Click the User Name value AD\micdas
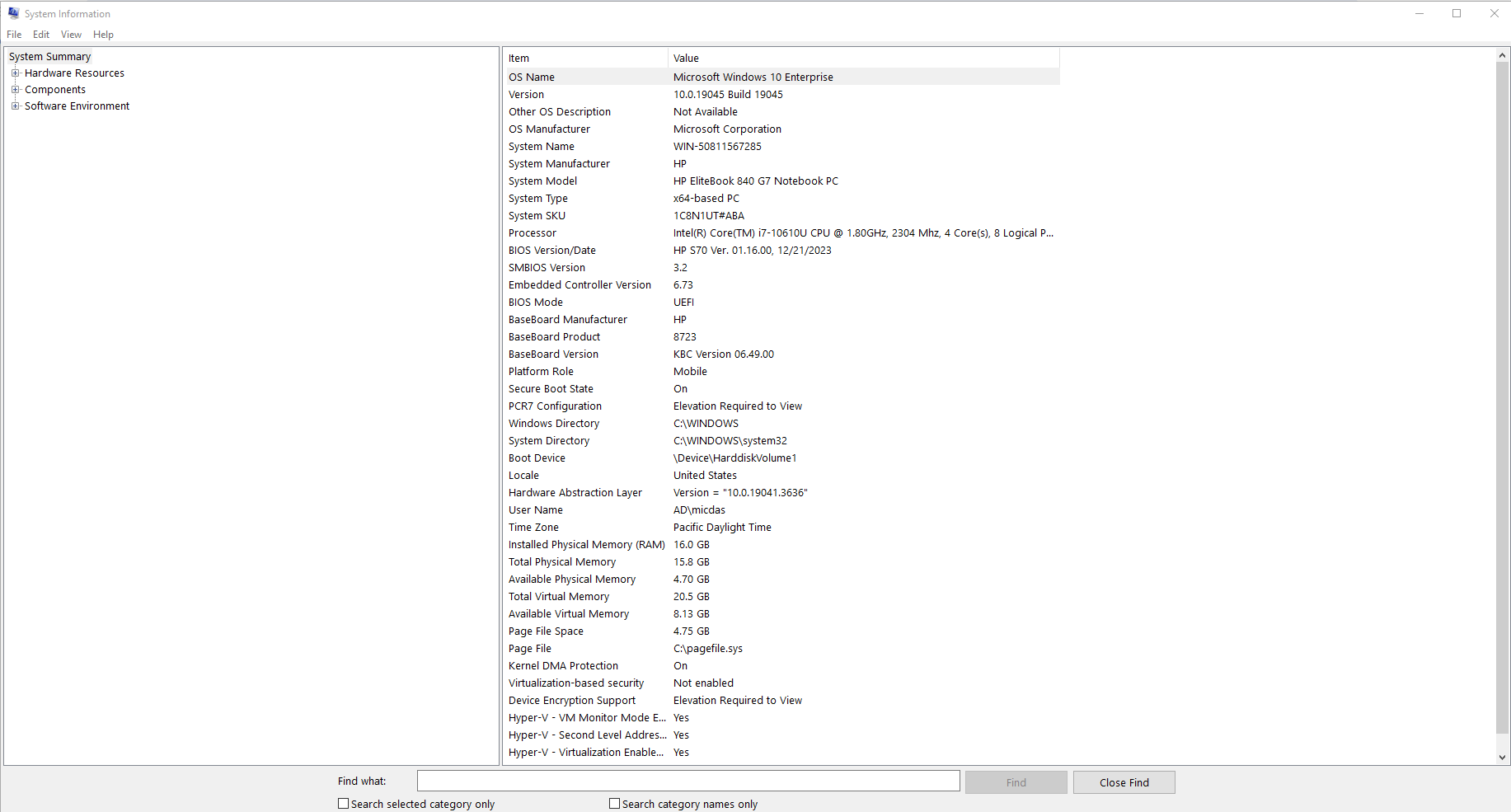1511x812 pixels. tap(699, 509)
